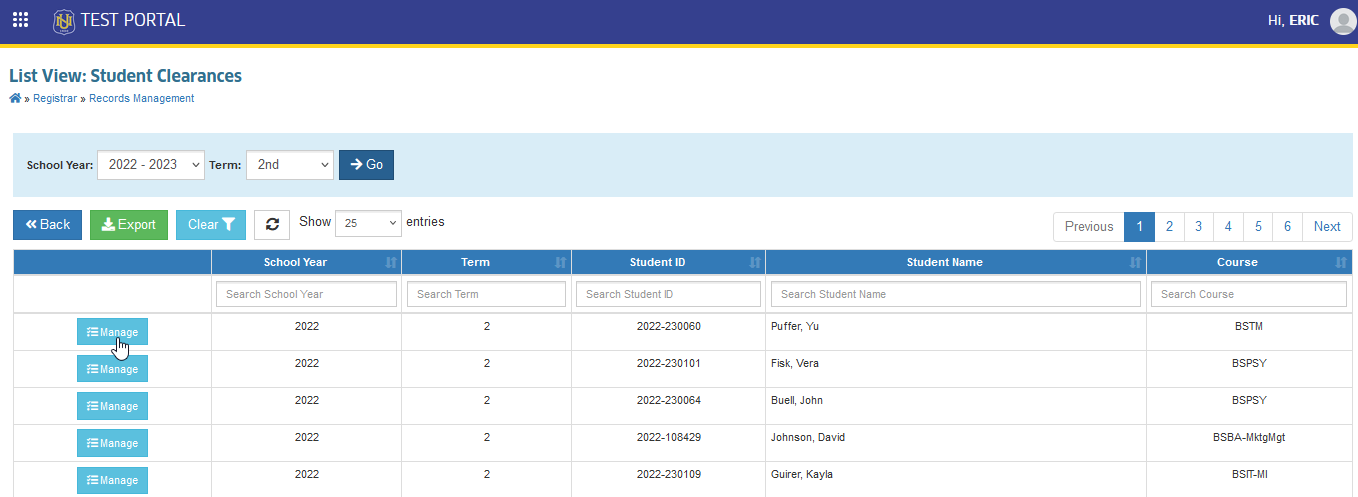Open the Term dropdown showing 2nd
Viewport: 1358px width, 497px height.
tap(290, 165)
